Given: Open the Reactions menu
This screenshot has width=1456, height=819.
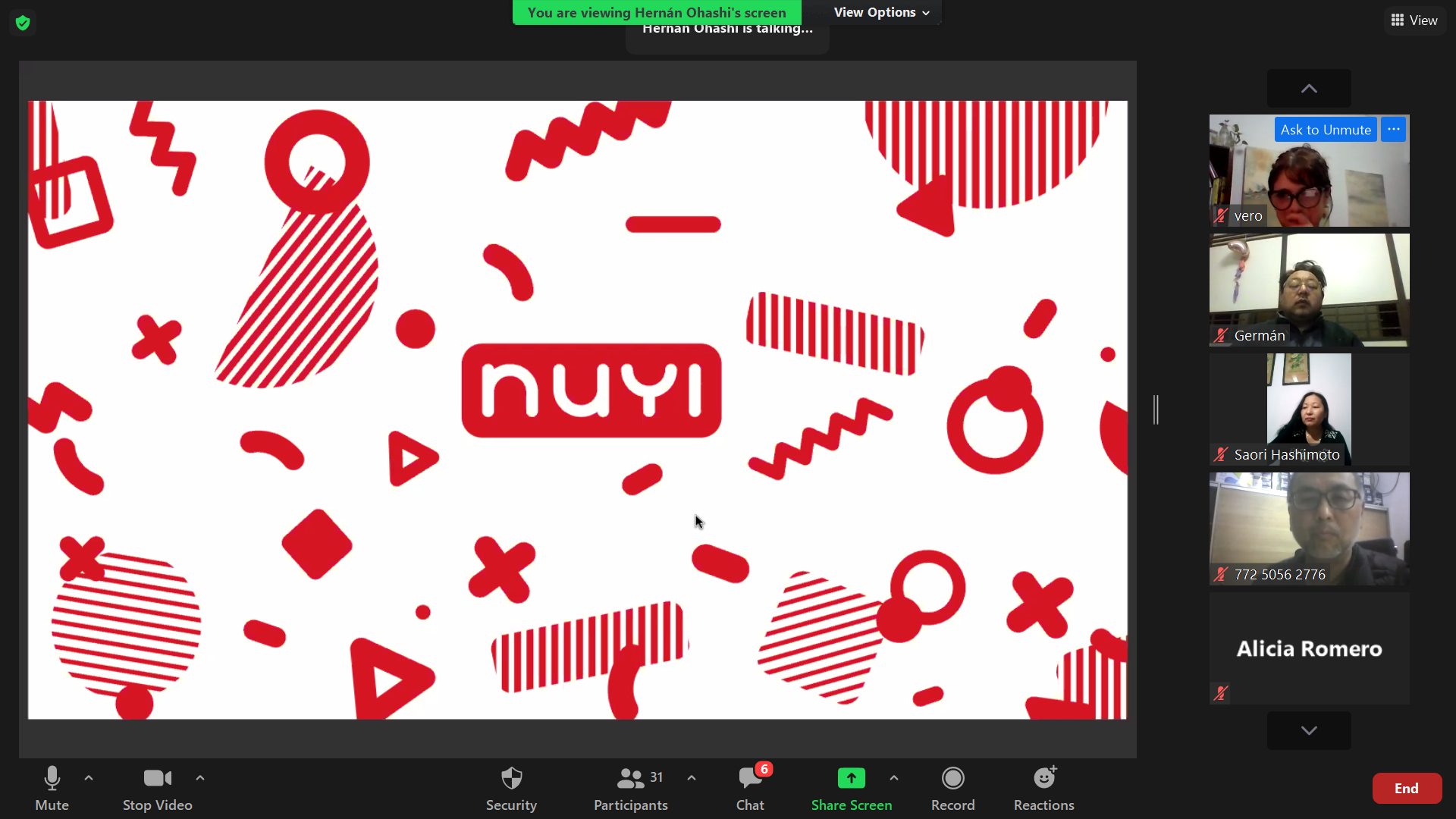Looking at the screenshot, I should 1044,789.
